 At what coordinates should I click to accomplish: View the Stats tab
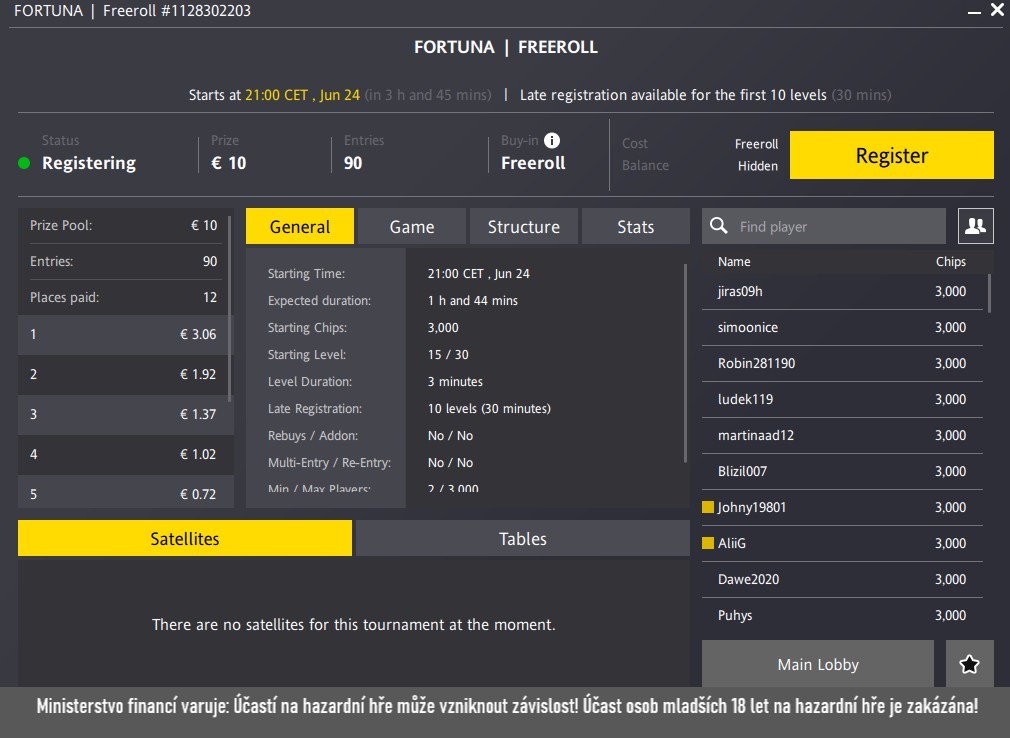635,226
